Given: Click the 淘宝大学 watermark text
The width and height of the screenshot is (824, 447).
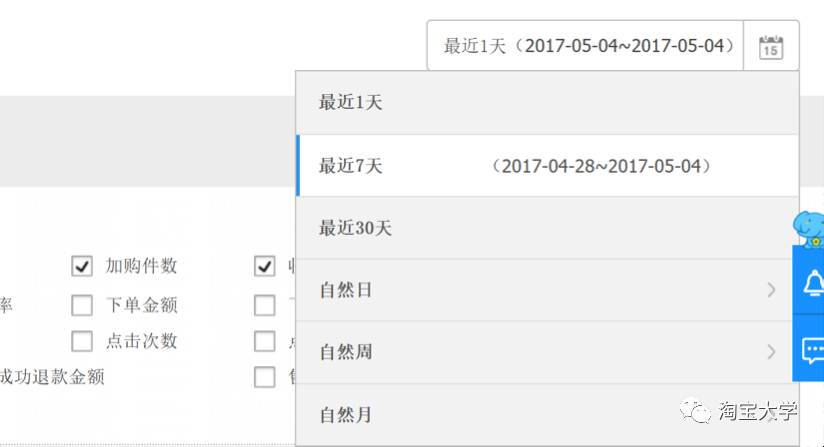Looking at the screenshot, I should tap(758, 411).
